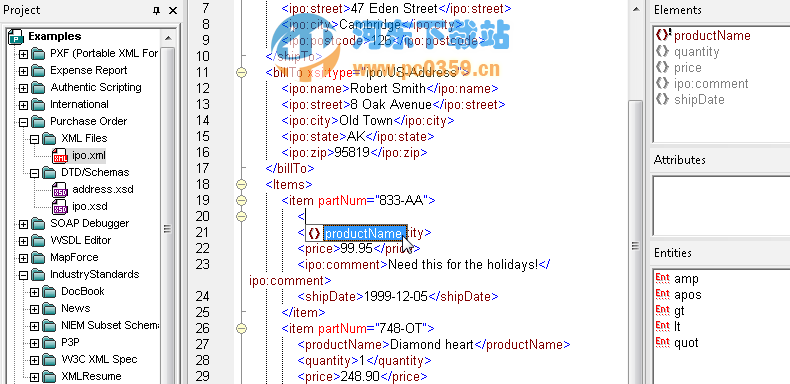Click the News folder icon
The image size is (790, 384).
[x=49, y=309]
